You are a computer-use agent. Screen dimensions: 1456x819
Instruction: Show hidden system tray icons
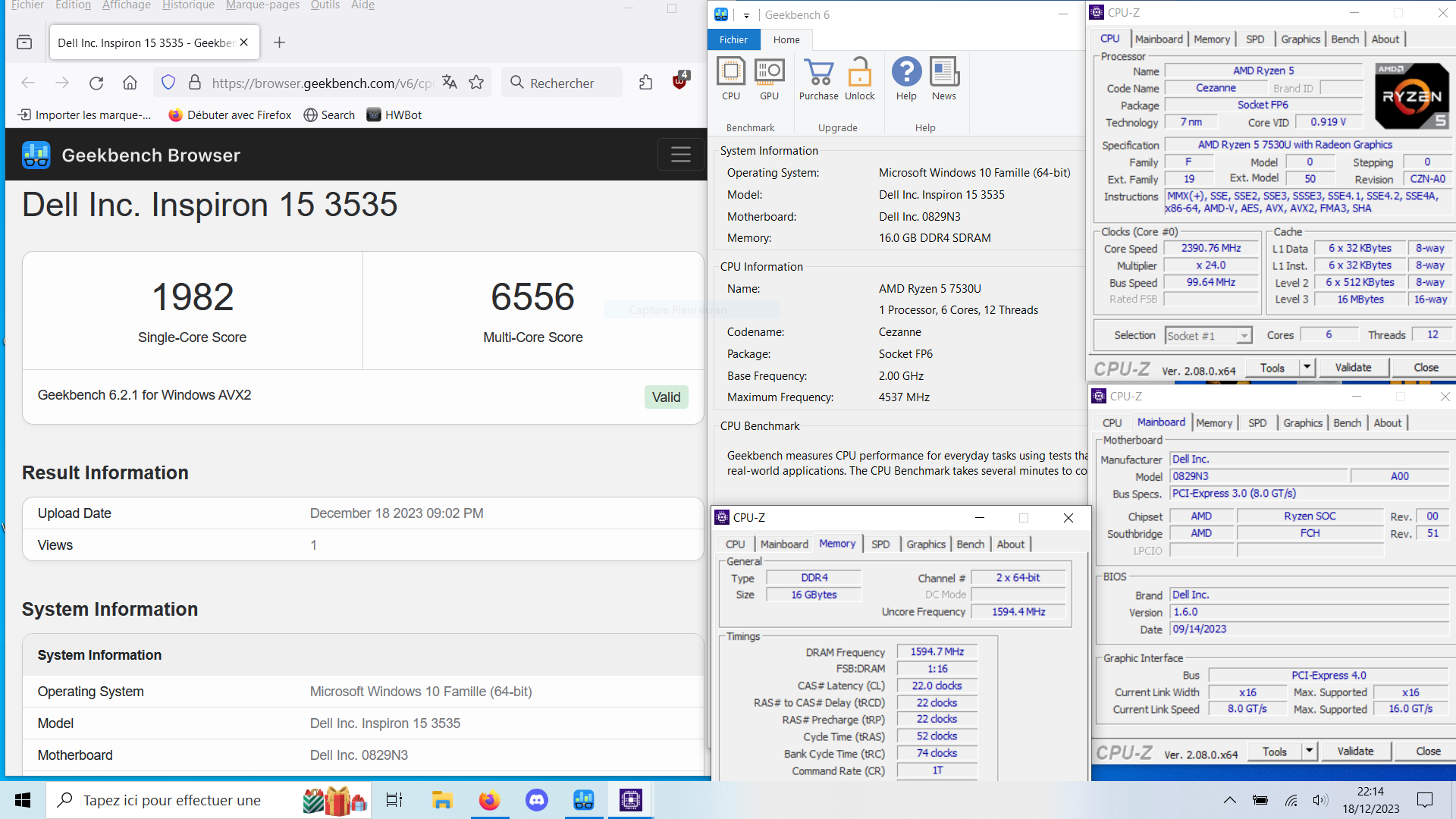pos(1230,800)
